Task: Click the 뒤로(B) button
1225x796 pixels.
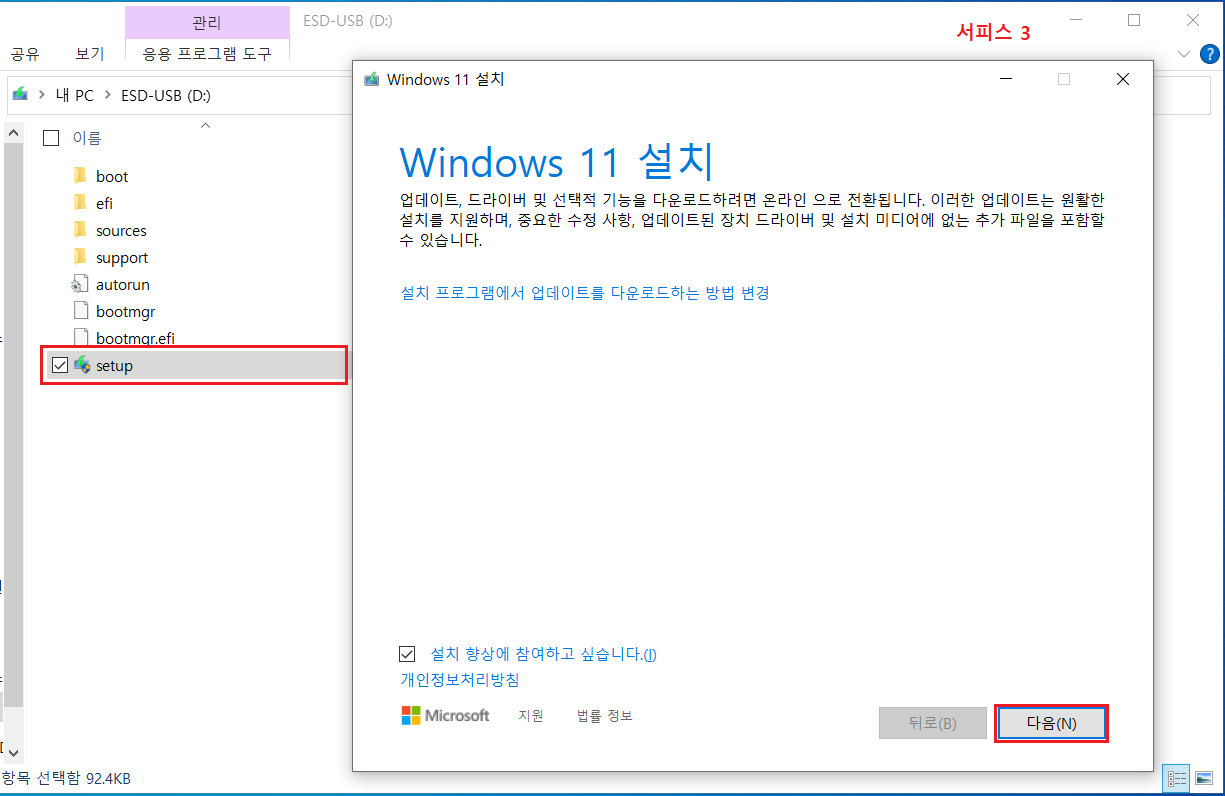Action: click(x=933, y=723)
